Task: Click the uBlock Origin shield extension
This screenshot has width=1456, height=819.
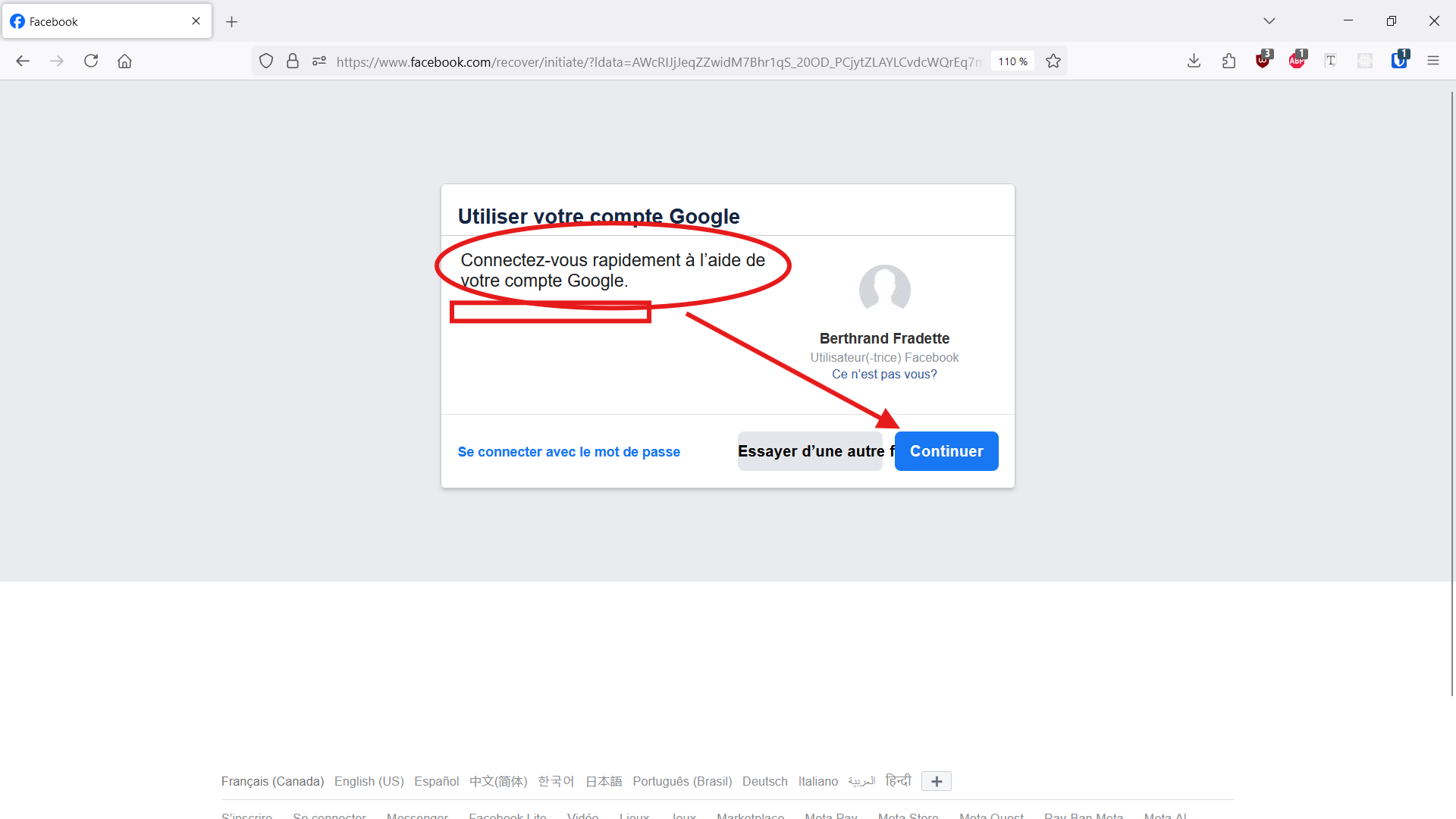Action: coord(1263,60)
